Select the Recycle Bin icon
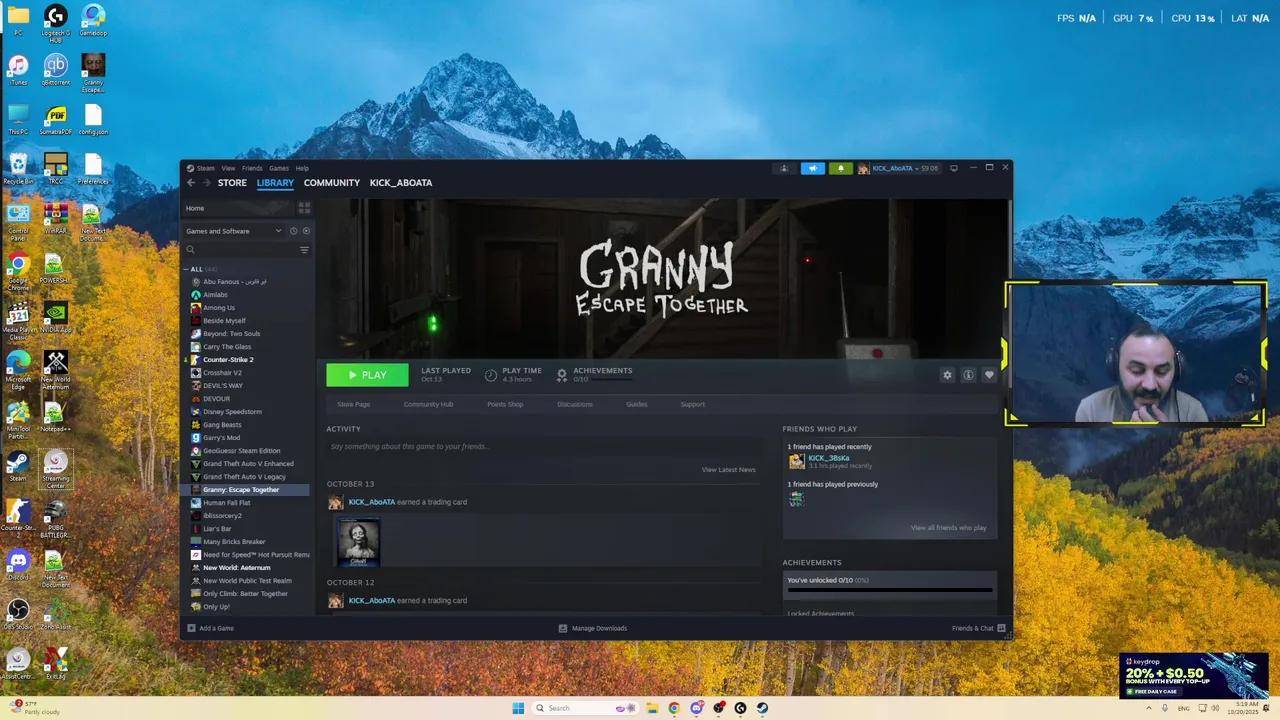 (x=18, y=168)
